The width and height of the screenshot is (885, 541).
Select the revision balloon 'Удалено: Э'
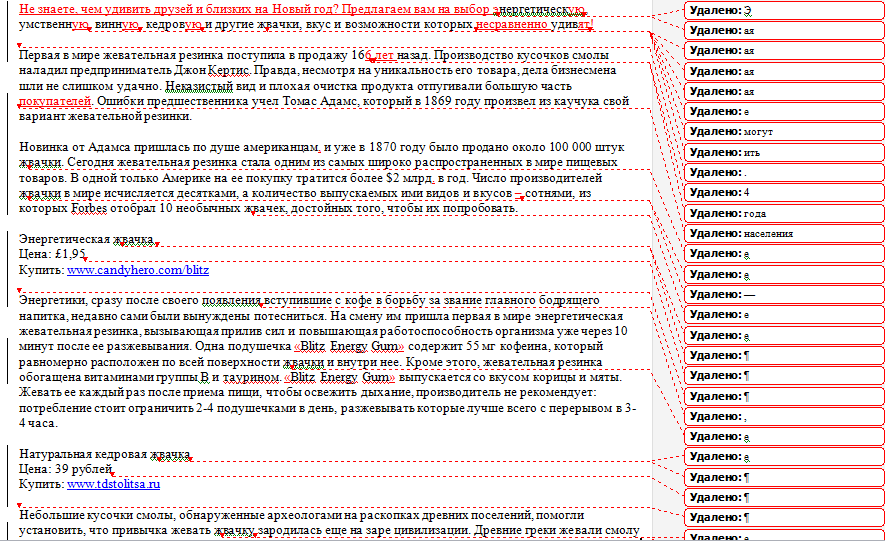click(784, 11)
